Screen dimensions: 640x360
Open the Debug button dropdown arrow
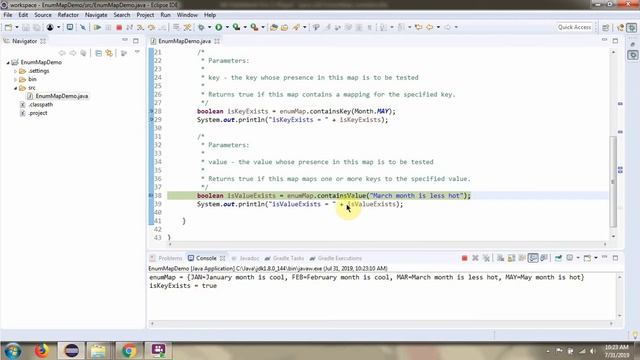pos(209,27)
